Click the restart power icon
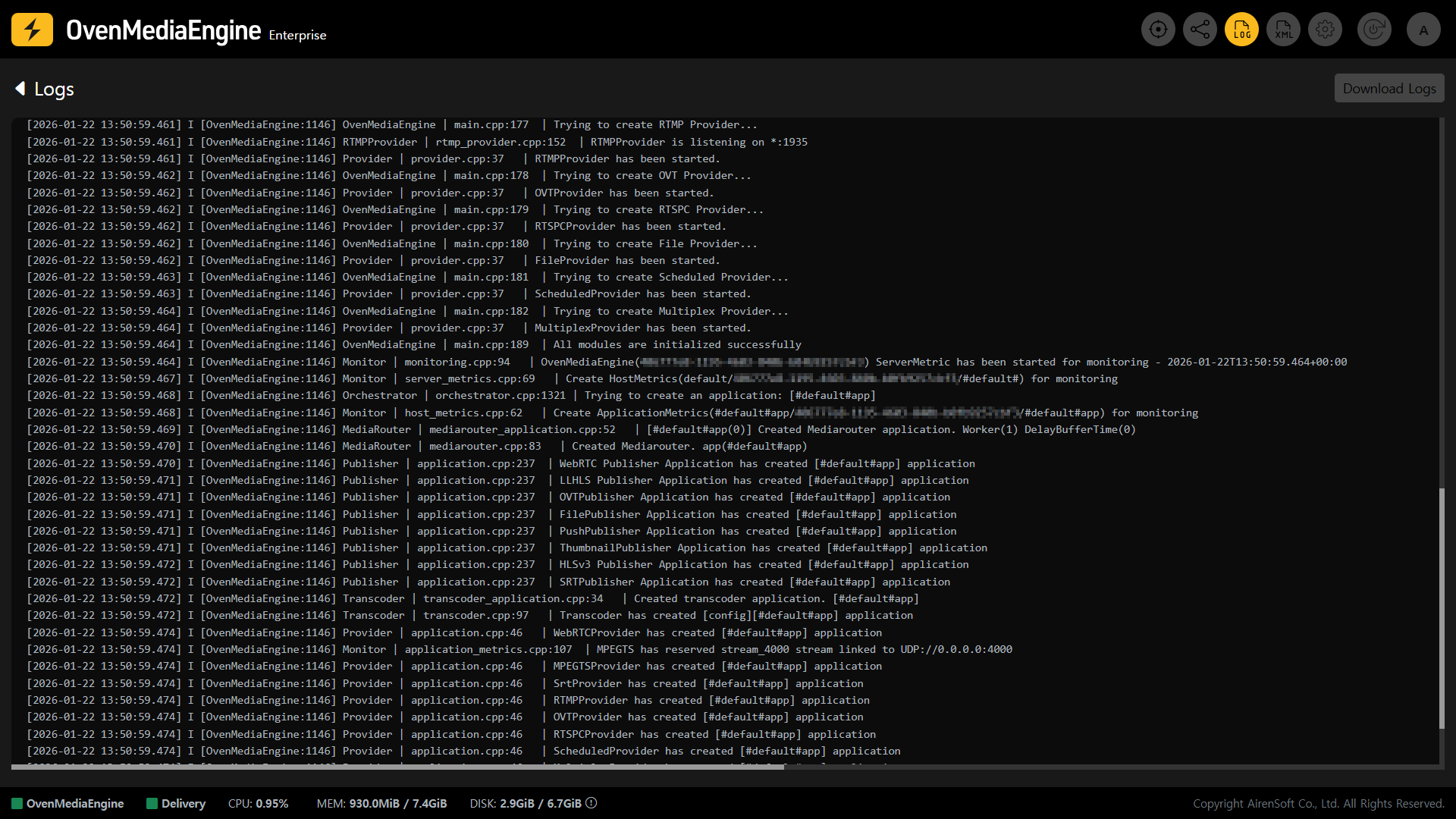Image resolution: width=1456 pixels, height=819 pixels. click(x=1373, y=30)
